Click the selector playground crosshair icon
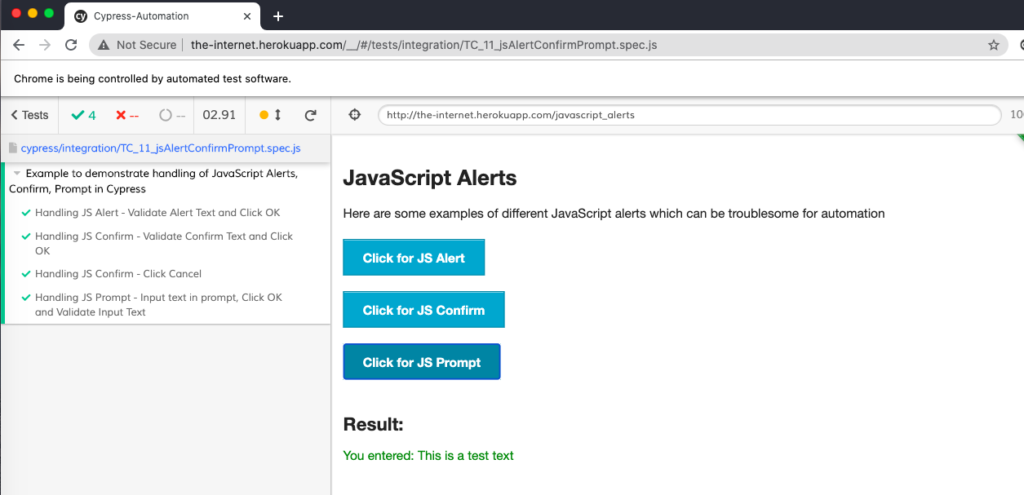 (x=354, y=115)
